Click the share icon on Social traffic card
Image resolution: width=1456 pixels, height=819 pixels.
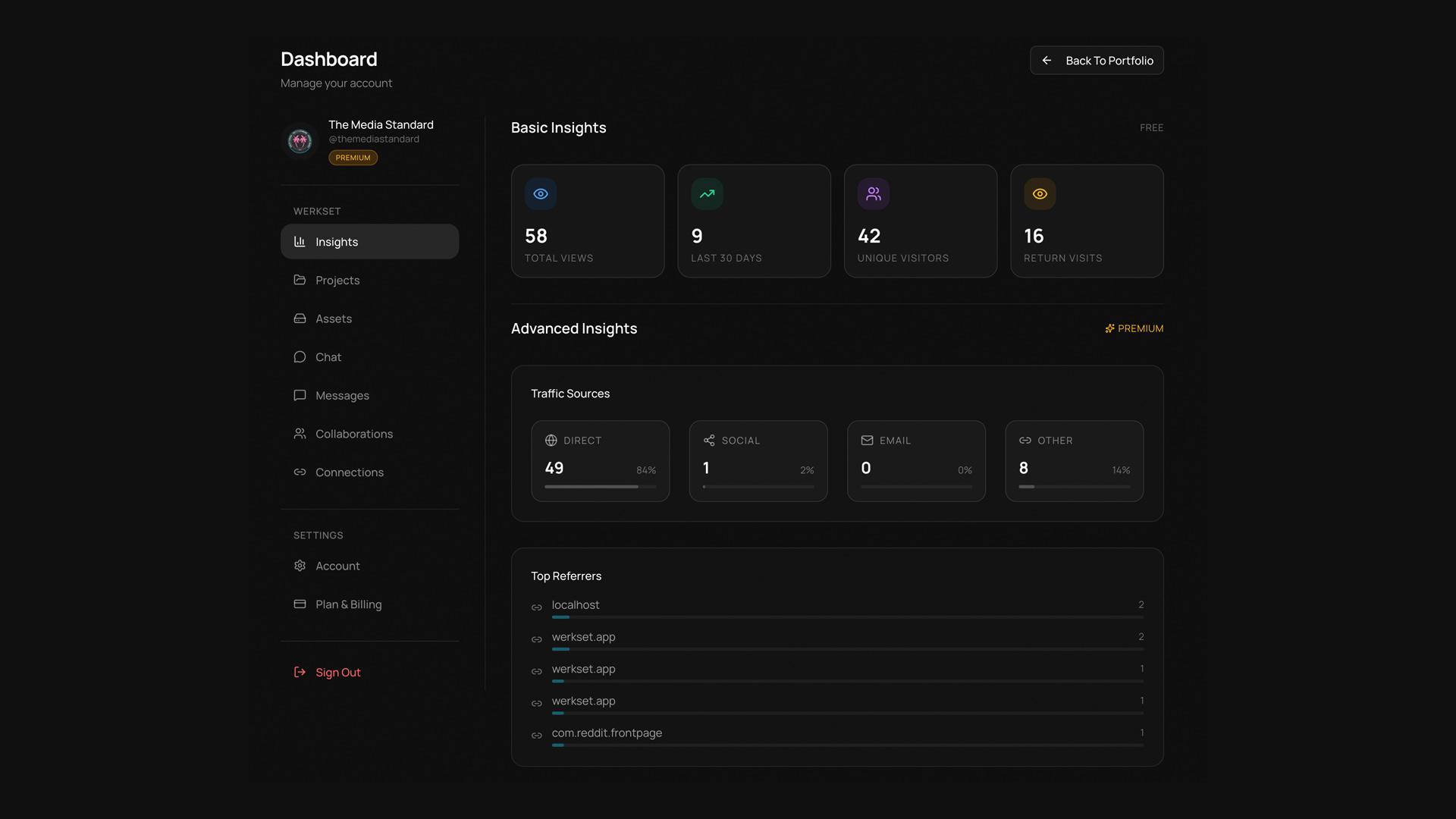tap(710, 440)
